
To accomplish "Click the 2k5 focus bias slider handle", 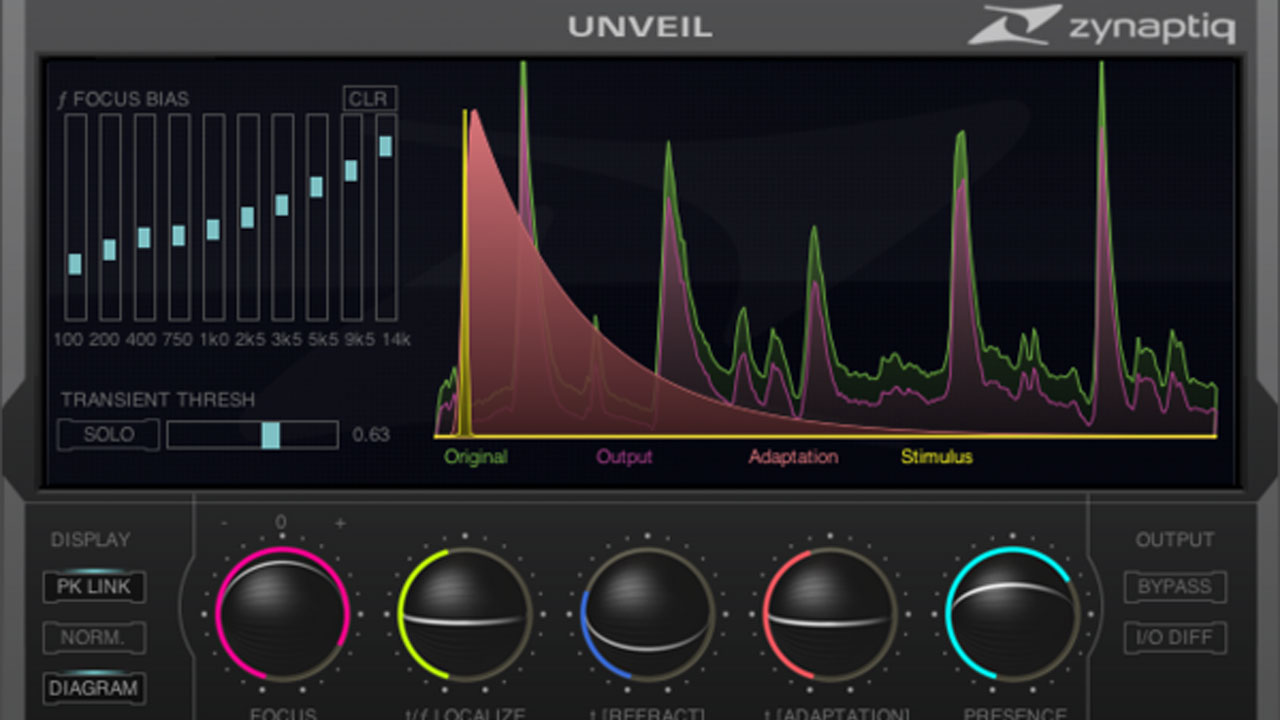I will pyautogui.click(x=247, y=217).
